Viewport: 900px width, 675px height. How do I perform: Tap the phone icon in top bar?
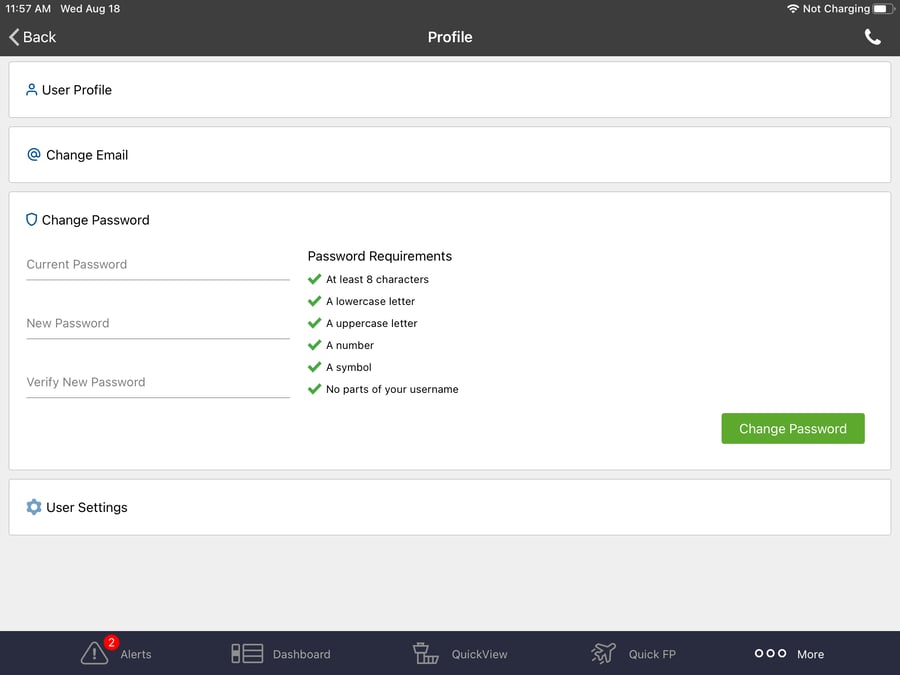(872, 36)
